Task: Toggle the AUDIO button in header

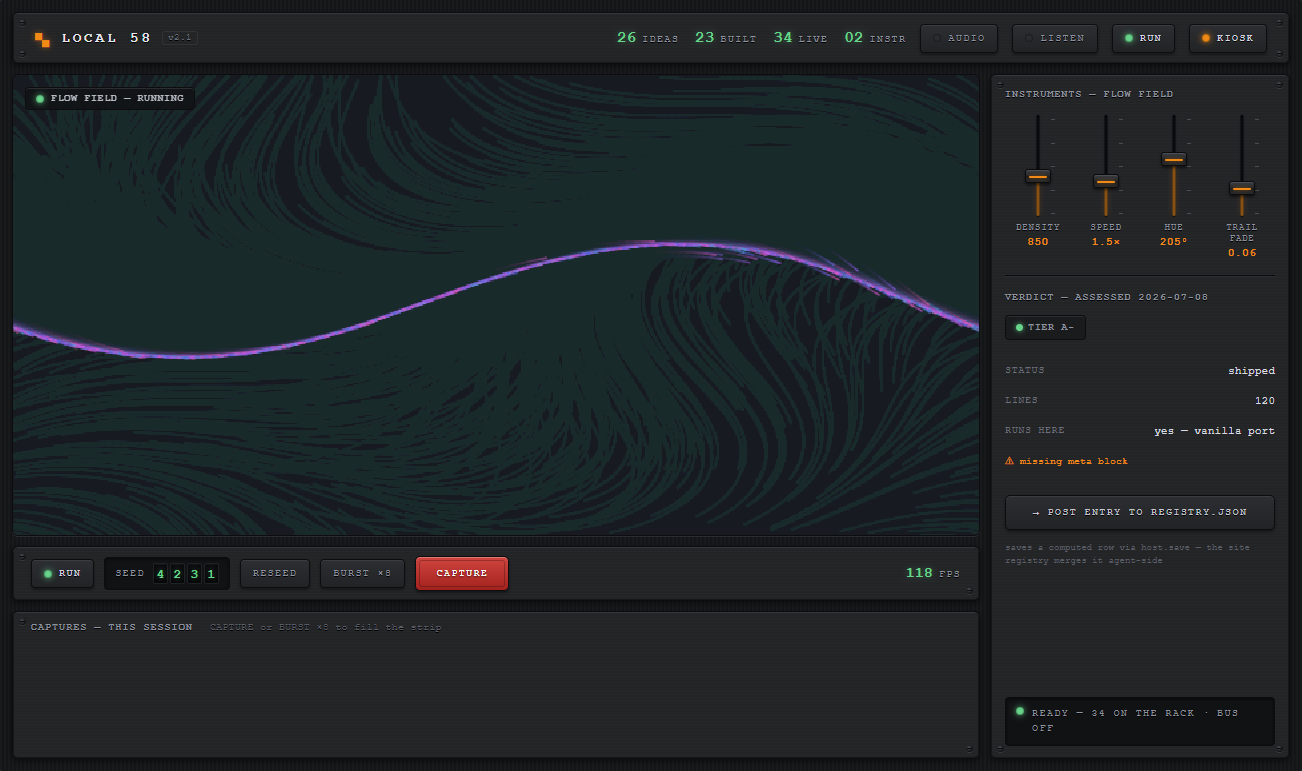Action: pos(959,38)
